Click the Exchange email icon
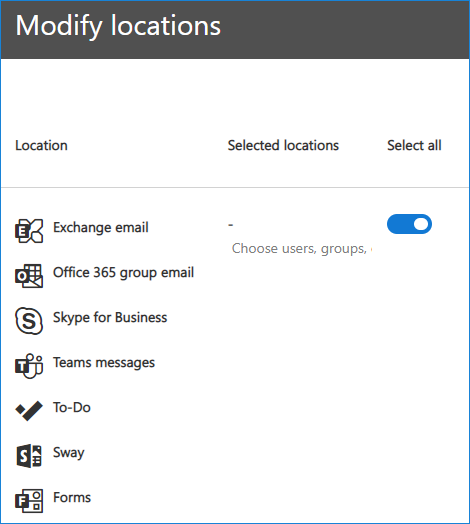Screen dimensions: 470x524 [29, 231]
